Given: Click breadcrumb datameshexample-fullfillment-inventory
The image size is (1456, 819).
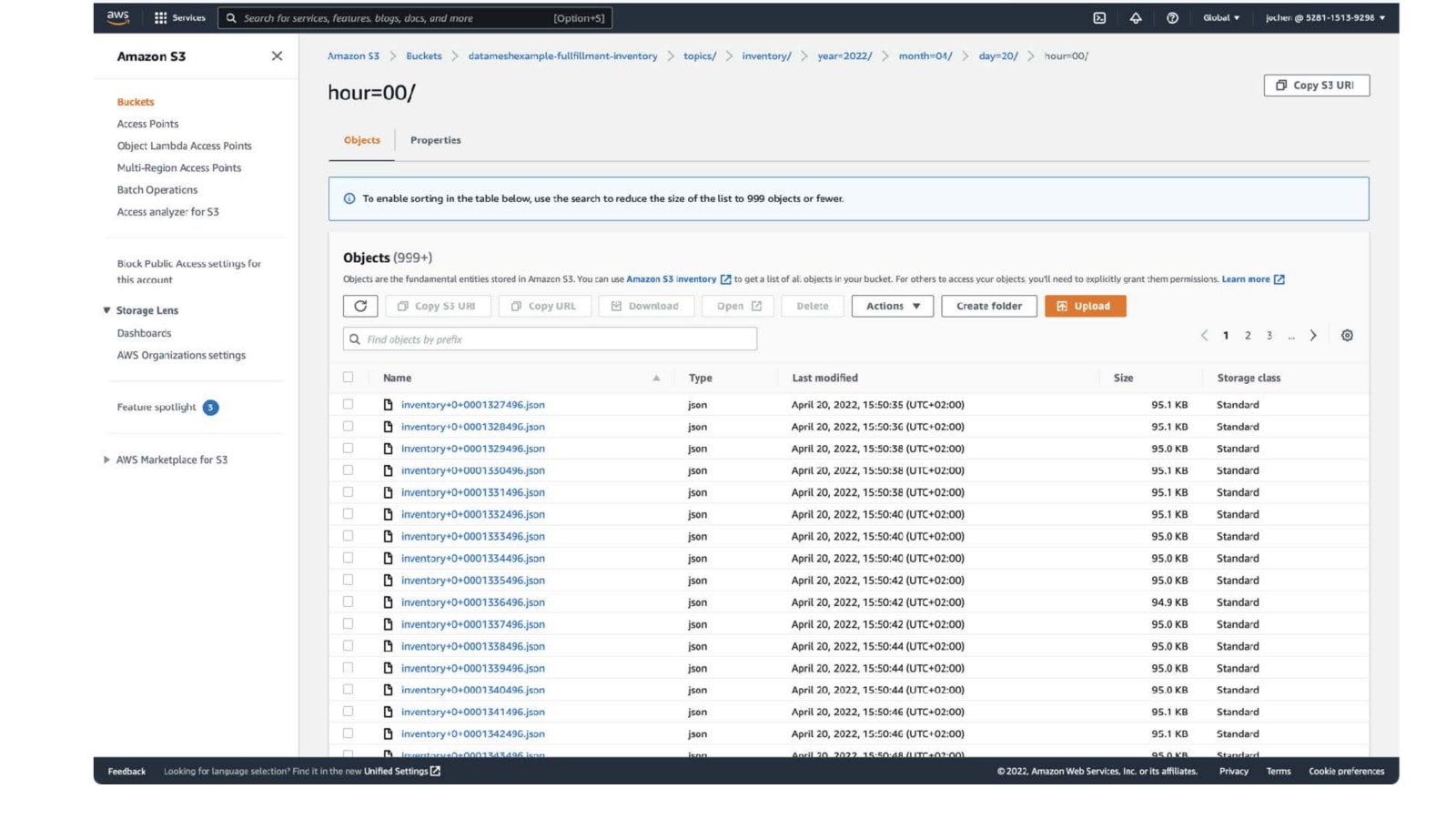Looking at the screenshot, I should coord(562,56).
